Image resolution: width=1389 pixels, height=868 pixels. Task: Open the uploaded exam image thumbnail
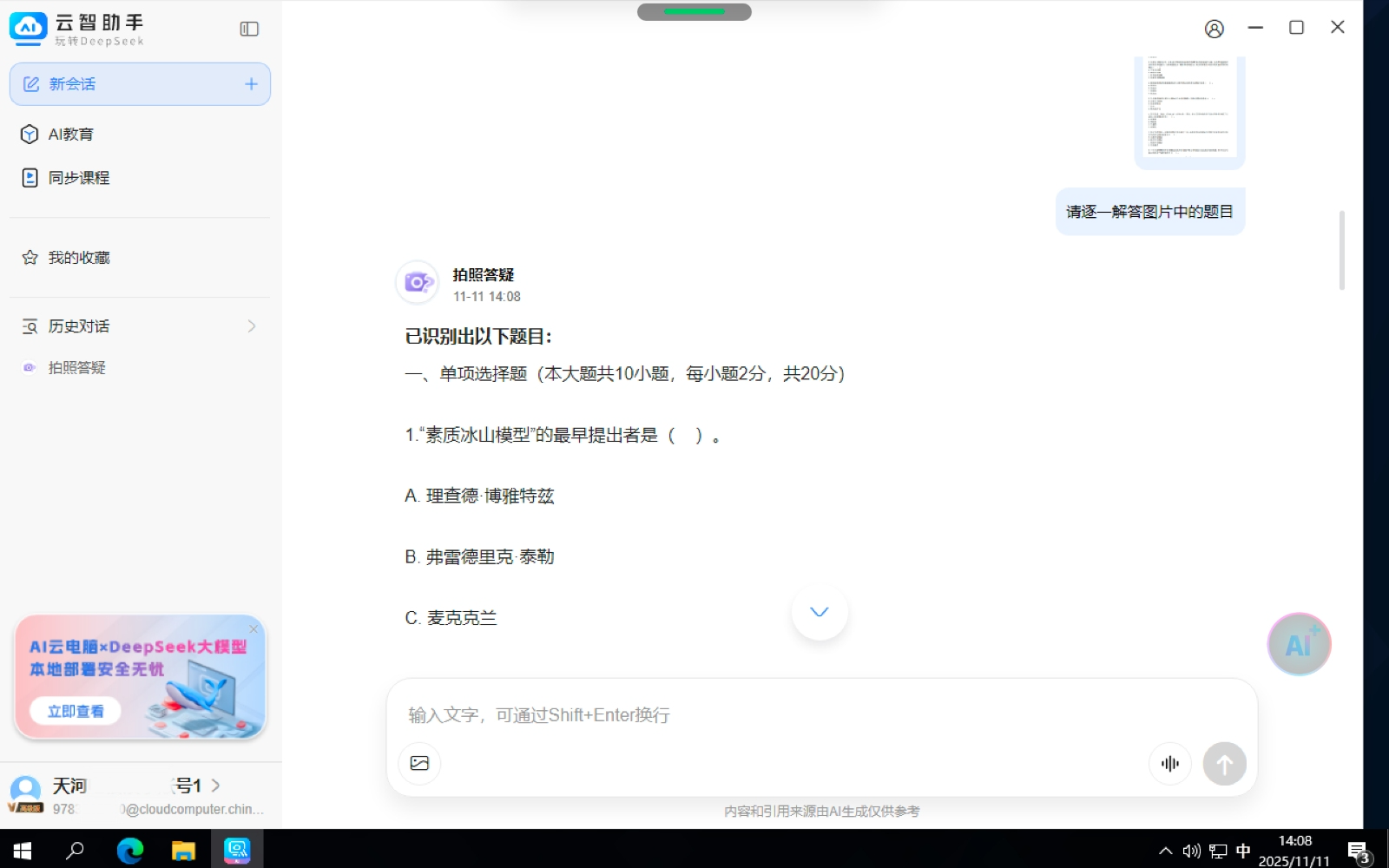tap(1189, 108)
